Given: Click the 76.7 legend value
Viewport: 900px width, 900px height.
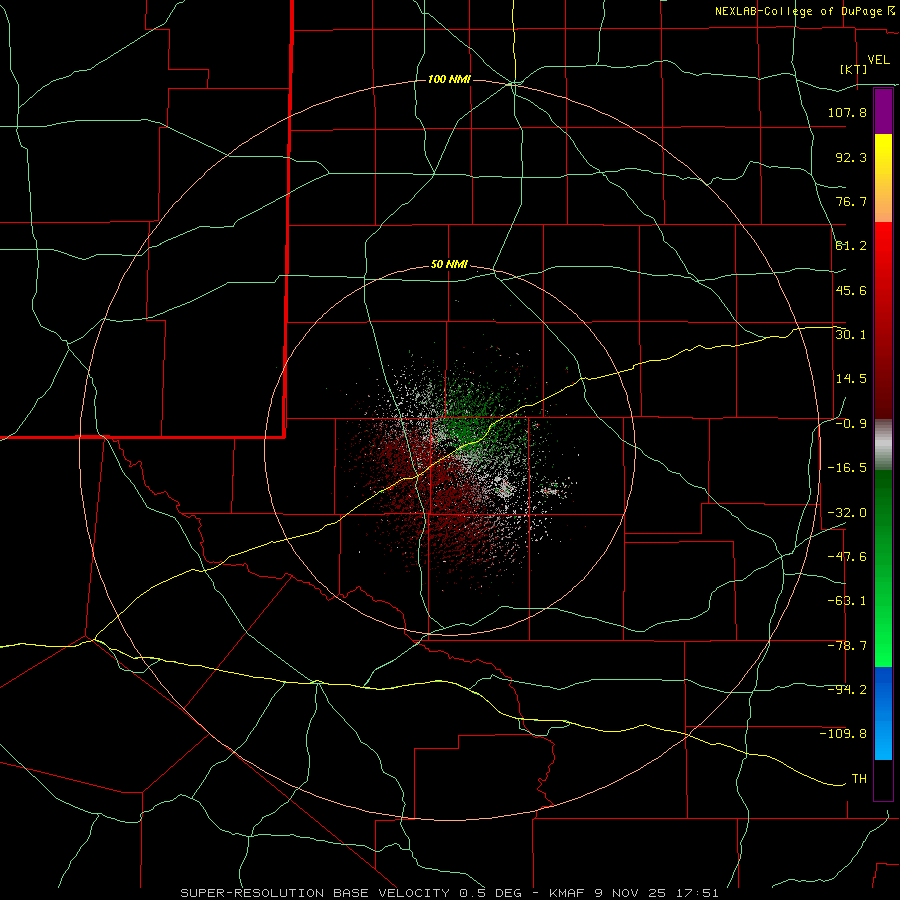Looking at the screenshot, I should click(x=851, y=201).
